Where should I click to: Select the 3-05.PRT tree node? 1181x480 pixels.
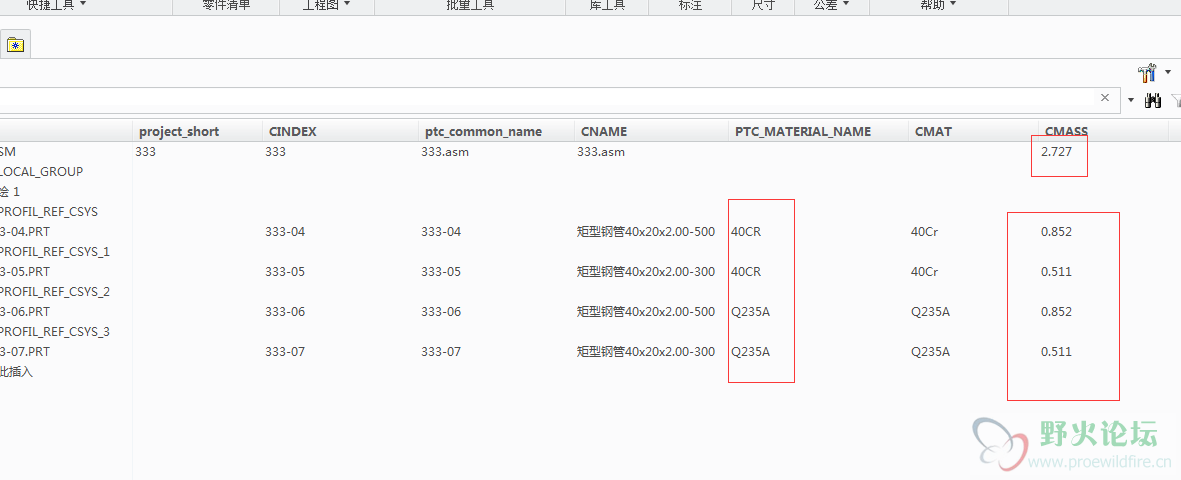pos(25,271)
